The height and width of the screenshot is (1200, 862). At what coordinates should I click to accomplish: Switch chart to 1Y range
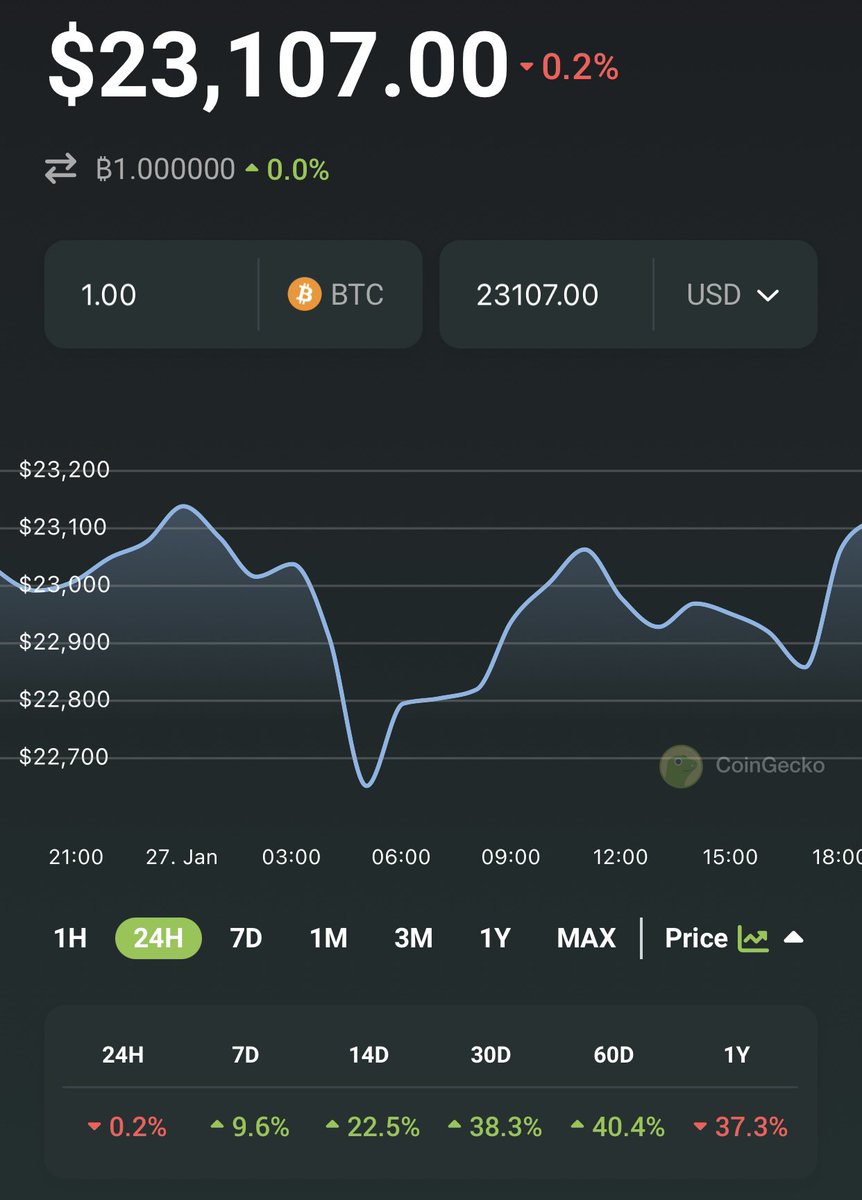click(495, 939)
